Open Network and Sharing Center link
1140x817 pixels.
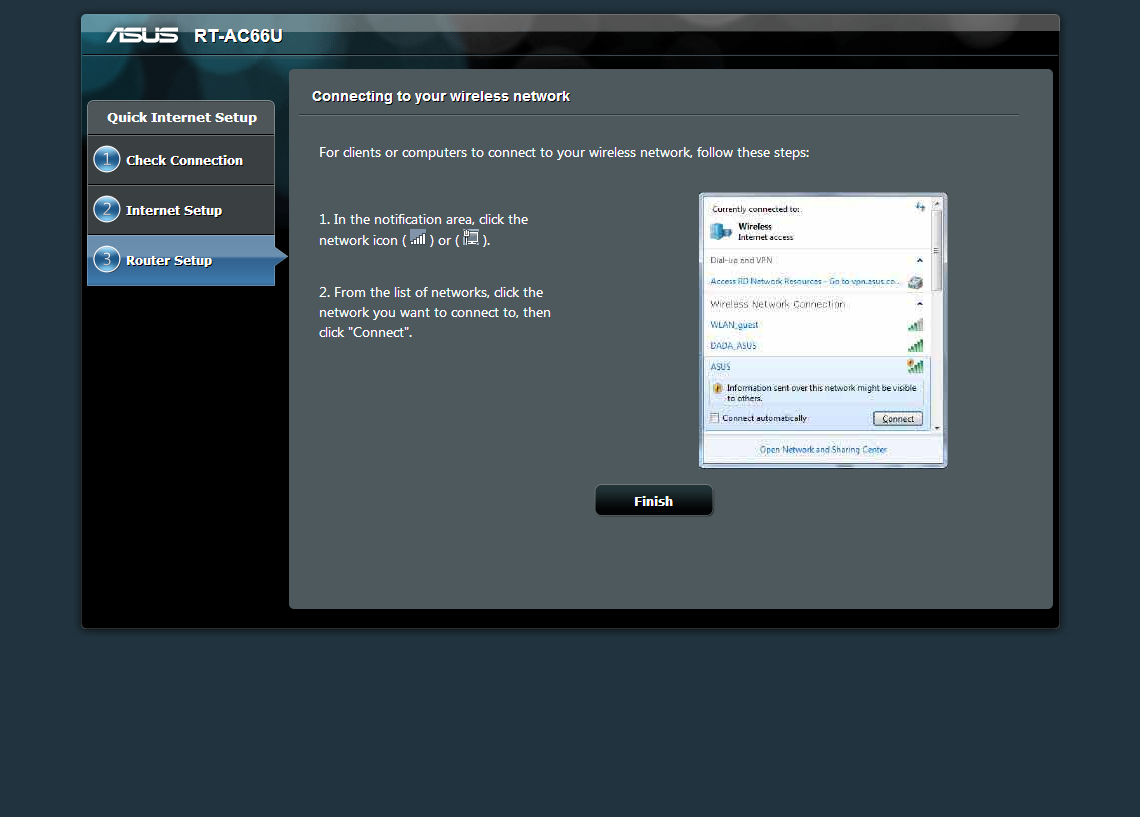pyautogui.click(x=822, y=450)
